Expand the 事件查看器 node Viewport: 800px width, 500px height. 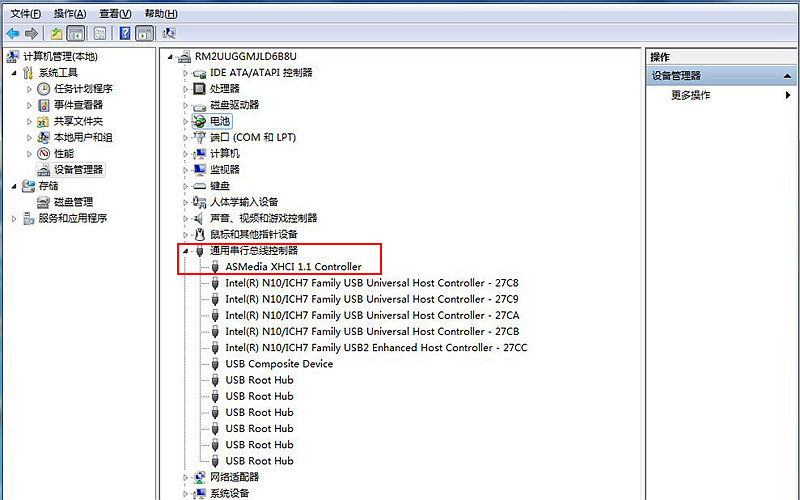pos(30,106)
